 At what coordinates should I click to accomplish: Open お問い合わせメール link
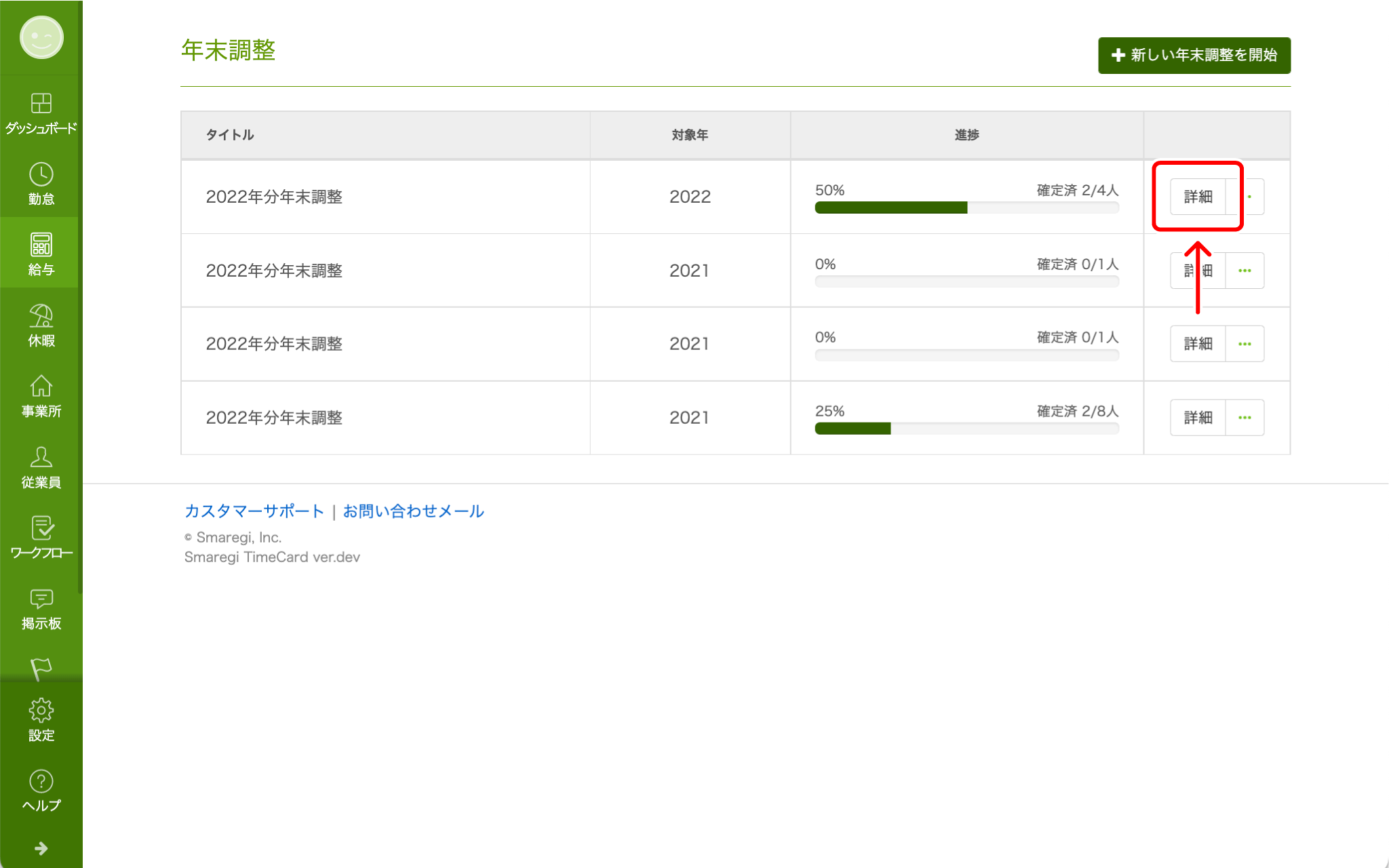[413, 511]
